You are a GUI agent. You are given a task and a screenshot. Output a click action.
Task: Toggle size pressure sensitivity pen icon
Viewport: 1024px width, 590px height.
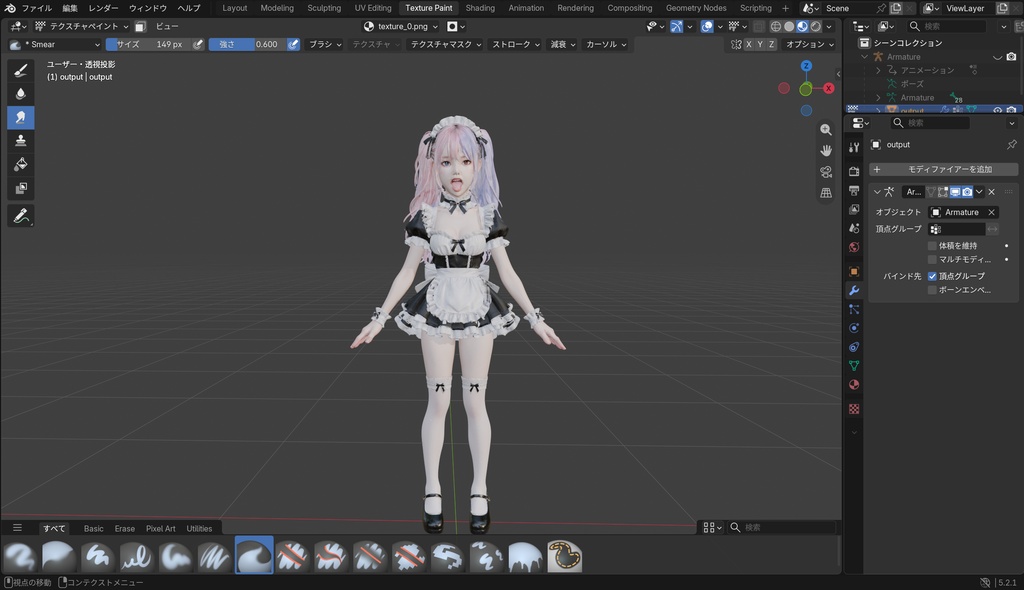(198, 44)
